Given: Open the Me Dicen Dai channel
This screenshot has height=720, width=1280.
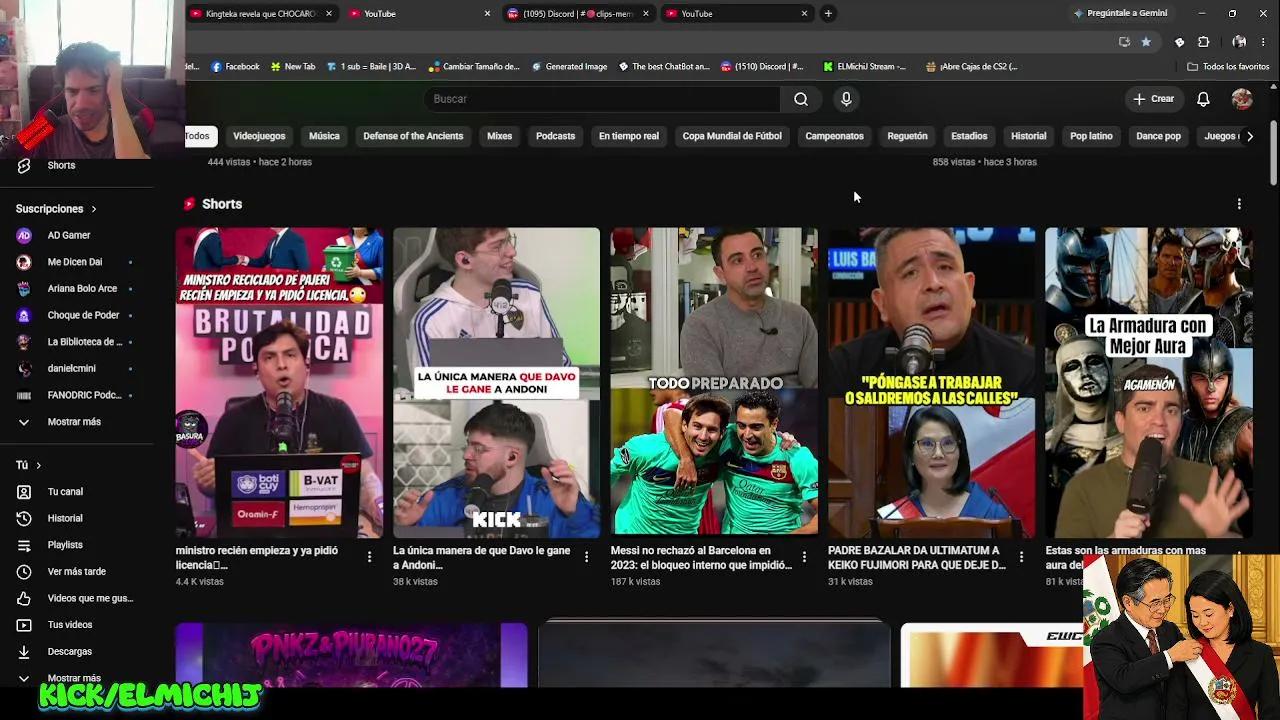Looking at the screenshot, I should tap(77, 262).
